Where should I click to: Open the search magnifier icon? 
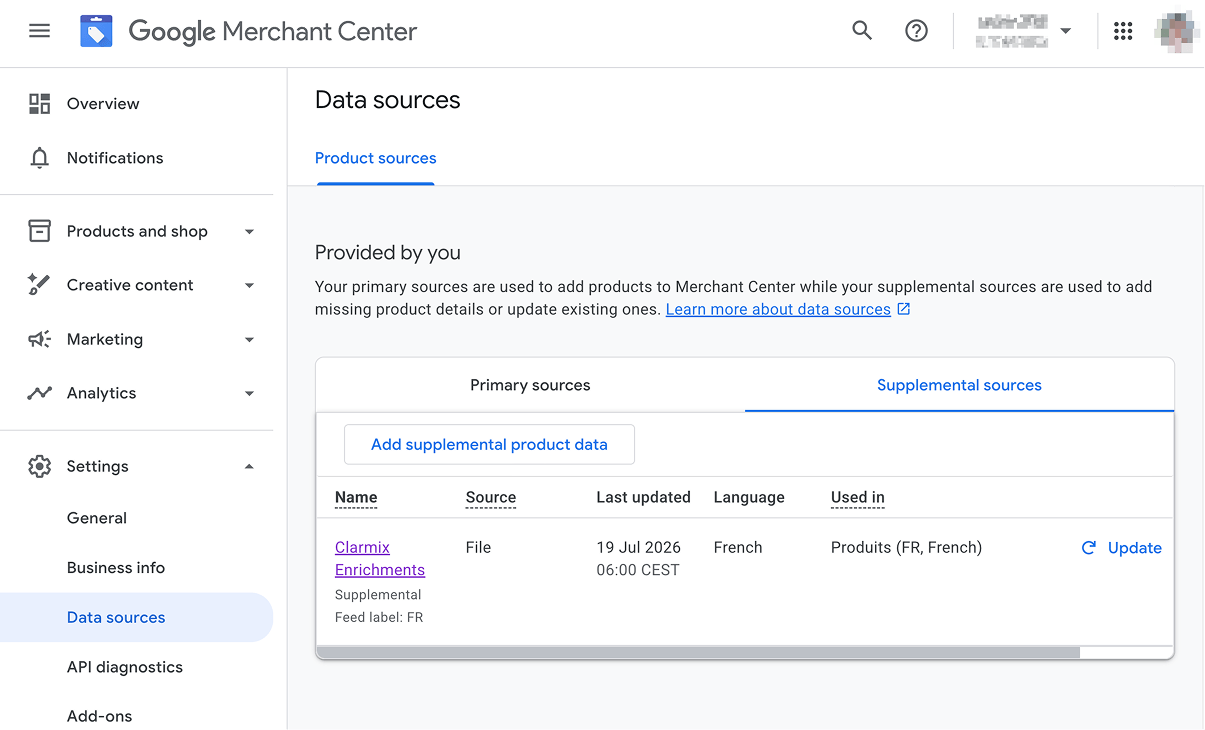pos(862,31)
